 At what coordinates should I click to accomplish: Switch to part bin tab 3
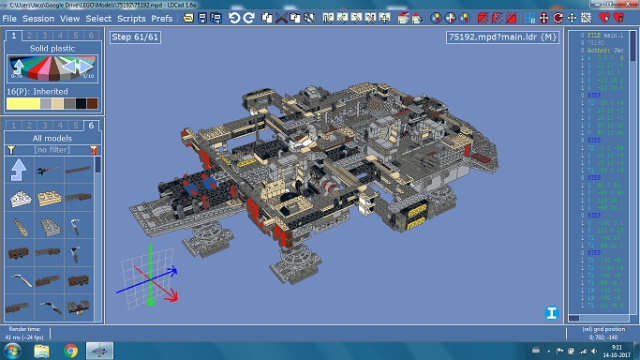point(44,125)
